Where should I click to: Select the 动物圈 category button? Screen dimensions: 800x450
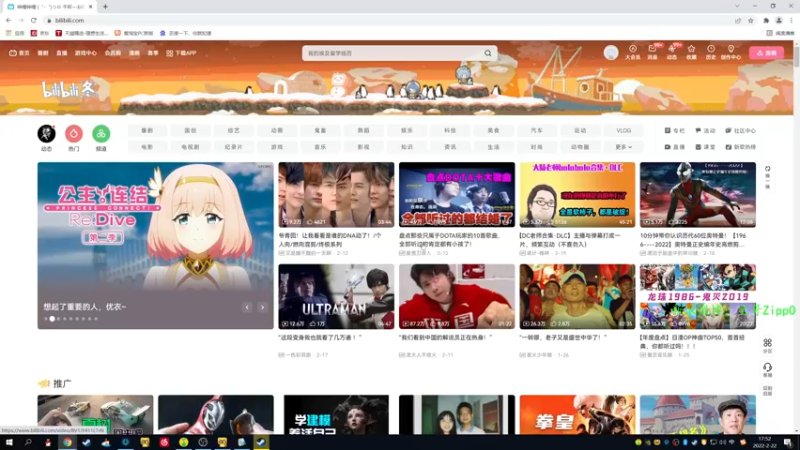[580, 147]
